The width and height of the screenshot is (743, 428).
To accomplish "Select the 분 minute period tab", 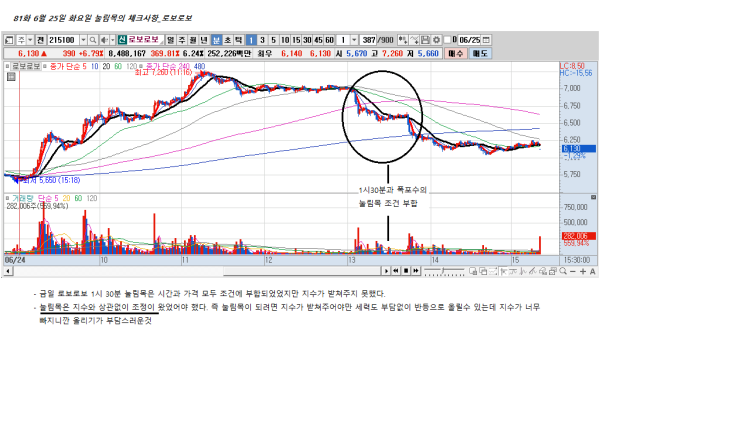I will (216, 40).
